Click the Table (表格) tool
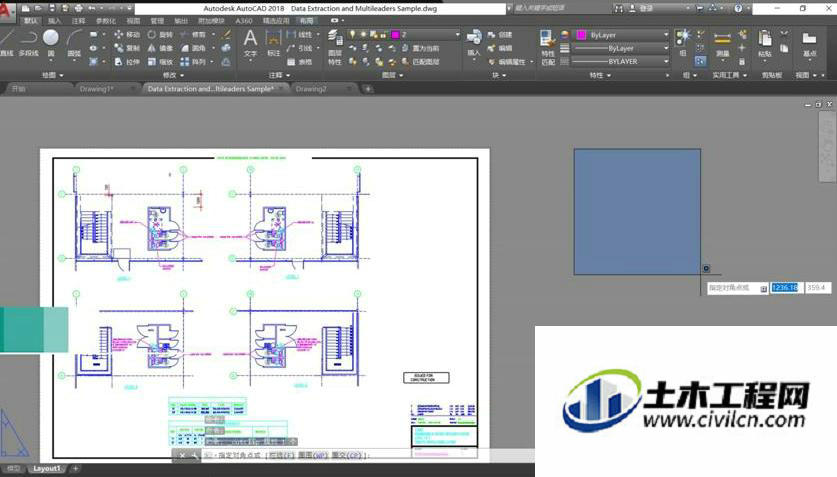 point(299,62)
